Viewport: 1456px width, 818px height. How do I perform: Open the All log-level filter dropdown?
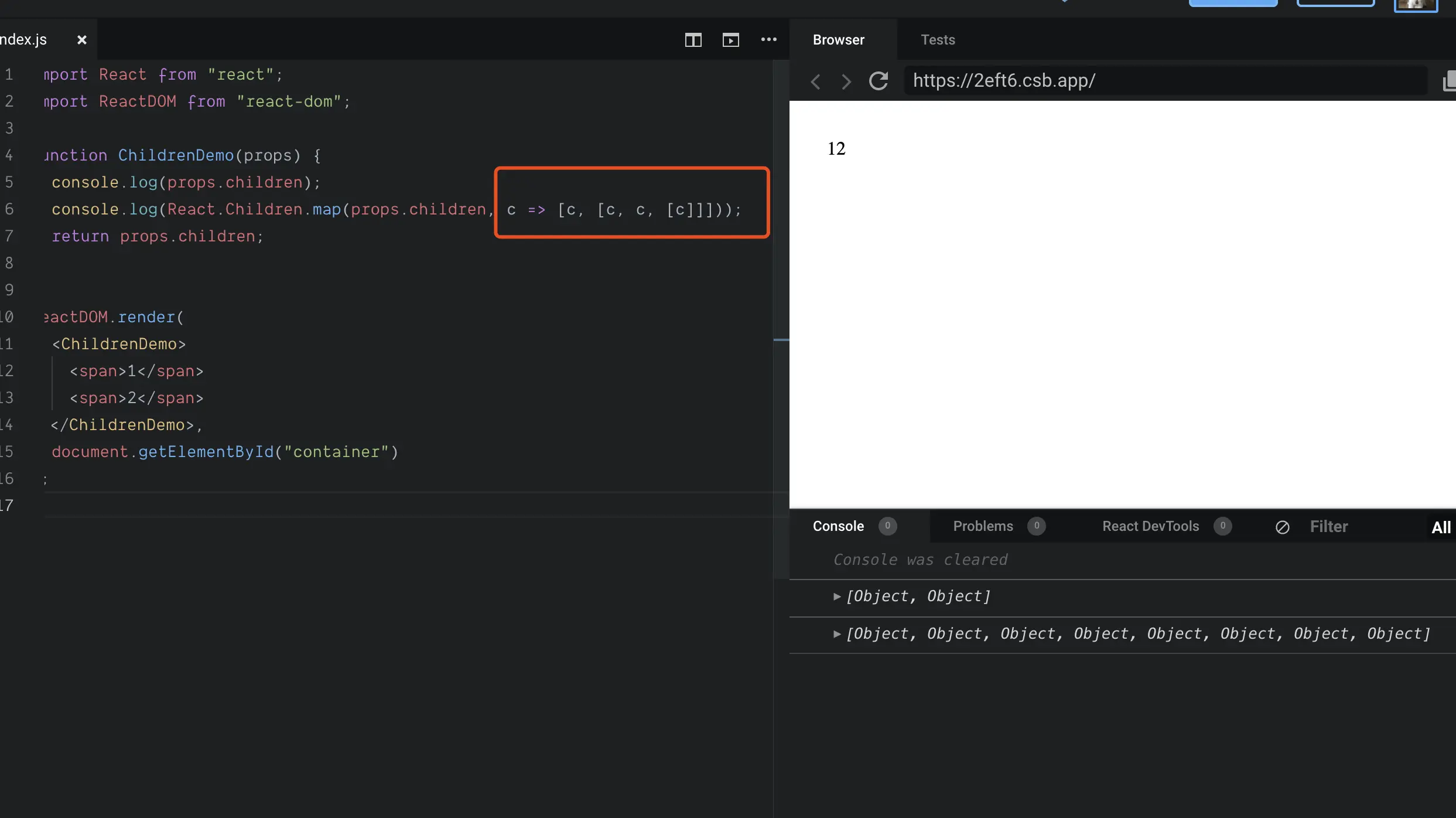click(1441, 527)
